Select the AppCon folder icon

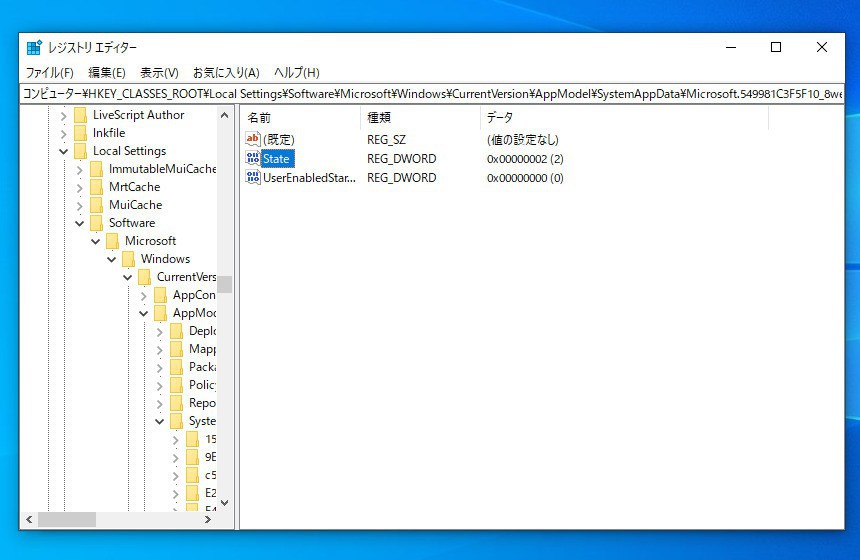[x=161, y=295]
